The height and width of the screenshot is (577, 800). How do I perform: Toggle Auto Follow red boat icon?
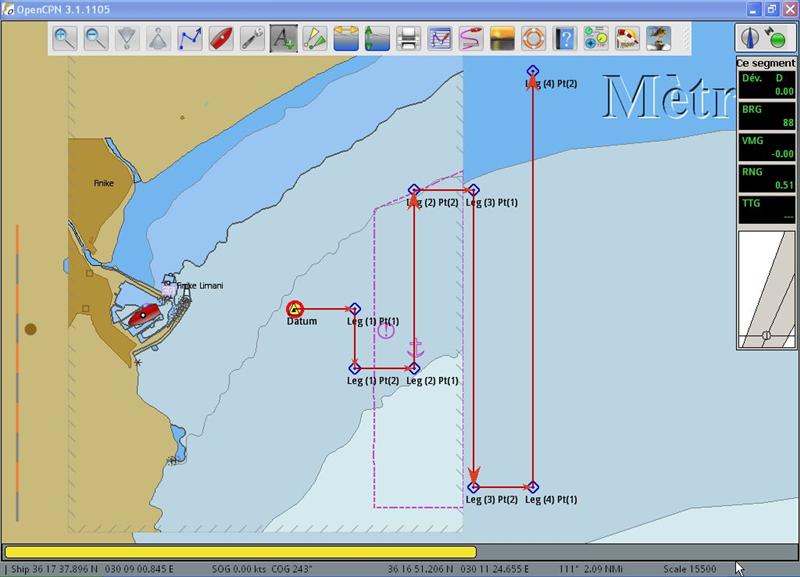(x=221, y=39)
